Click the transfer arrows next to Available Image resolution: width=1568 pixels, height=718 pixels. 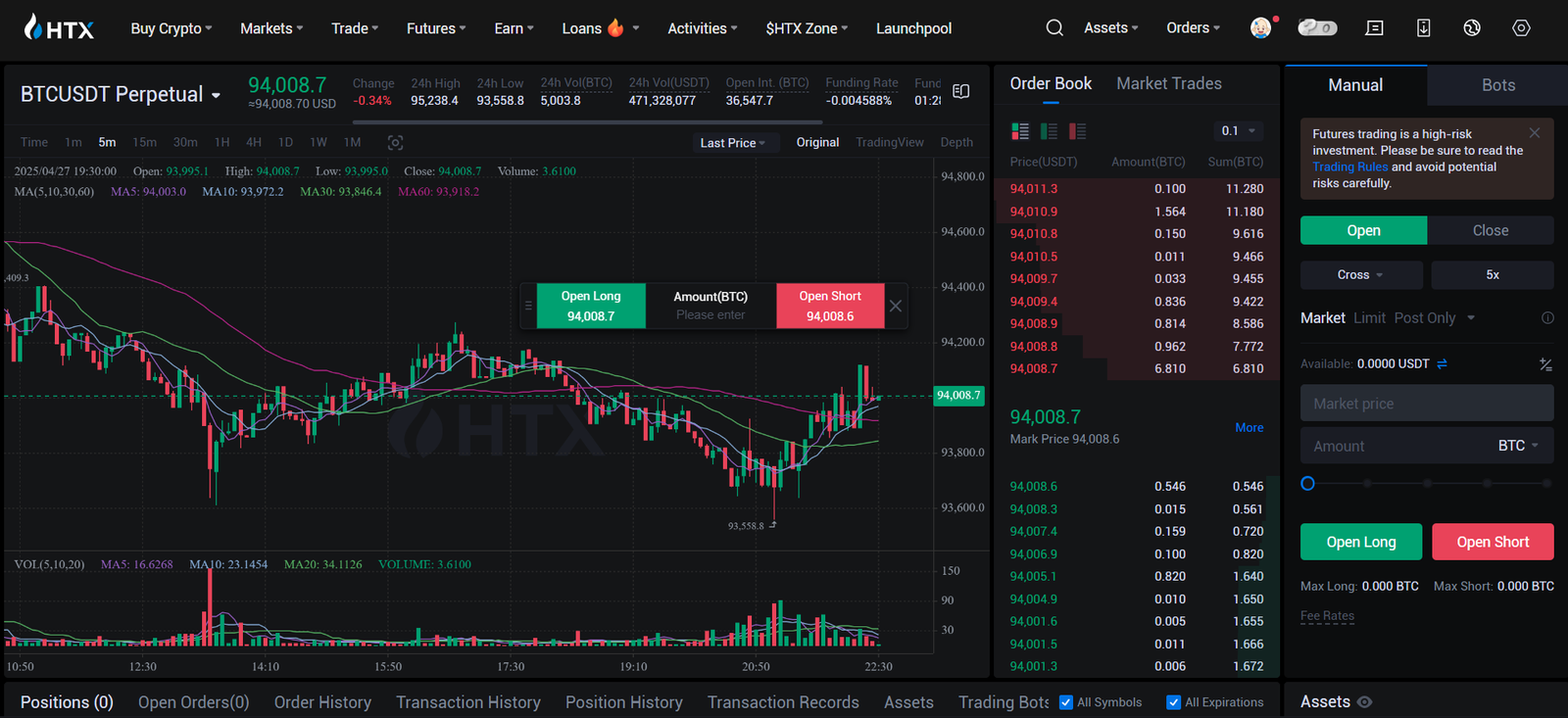coord(1443,363)
